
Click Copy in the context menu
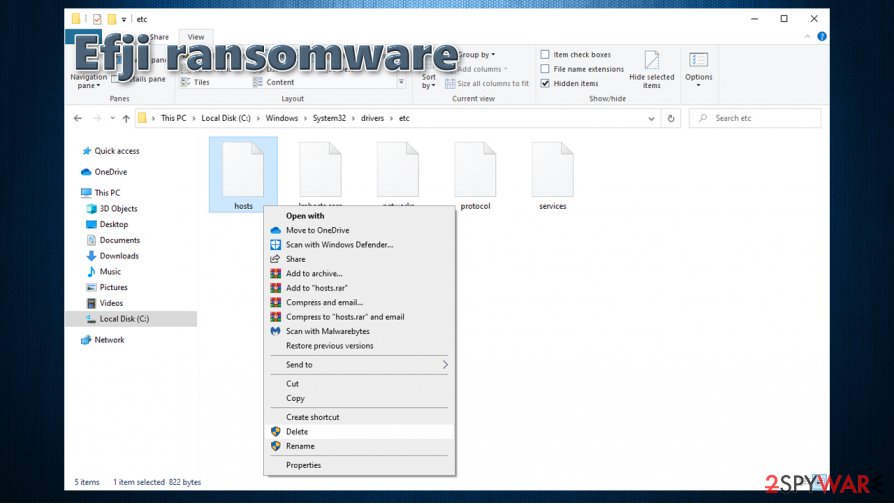[x=359, y=399]
